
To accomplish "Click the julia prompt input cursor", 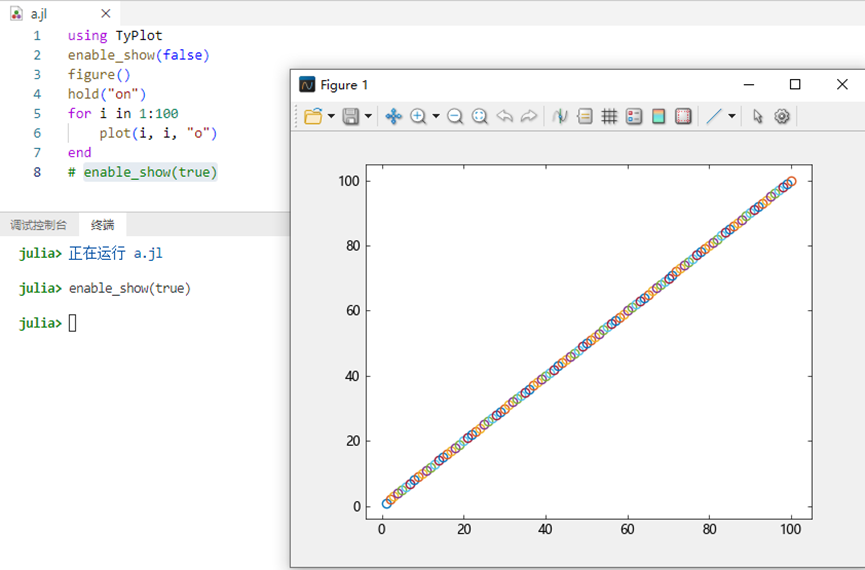I will [72, 323].
